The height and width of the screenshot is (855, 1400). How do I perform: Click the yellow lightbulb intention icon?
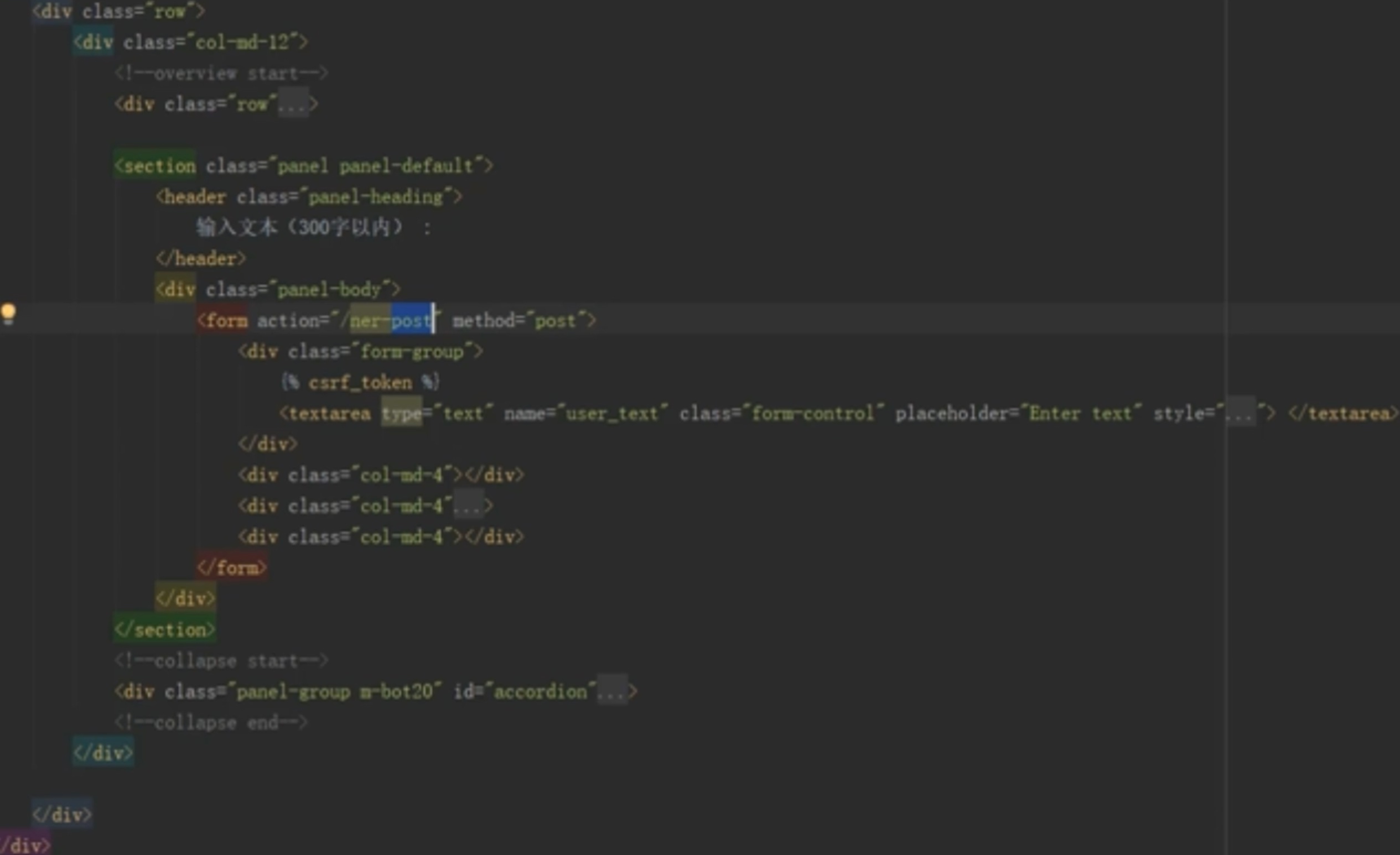(x=8, y=314)
